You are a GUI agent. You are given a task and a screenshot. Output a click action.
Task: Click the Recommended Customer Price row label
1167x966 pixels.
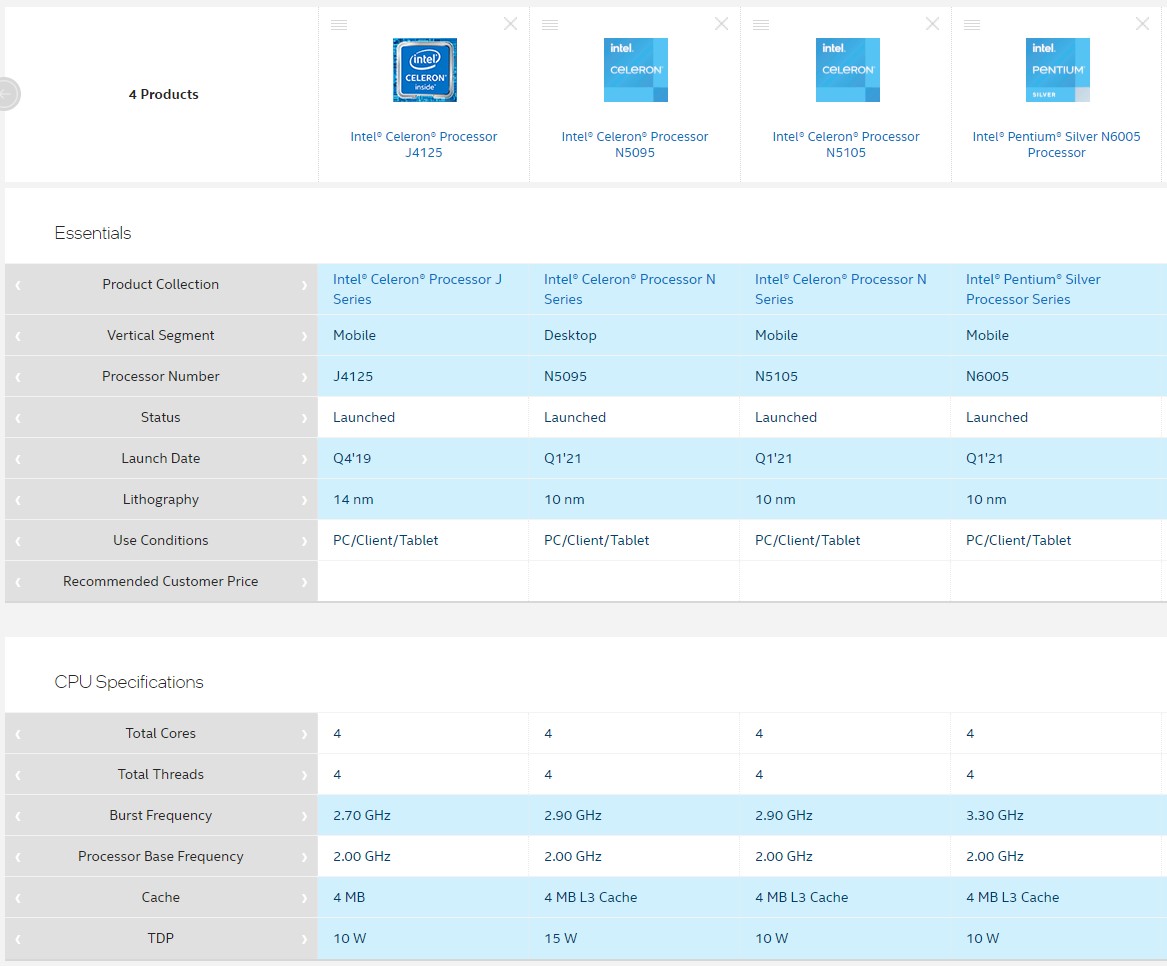[160, 581]
